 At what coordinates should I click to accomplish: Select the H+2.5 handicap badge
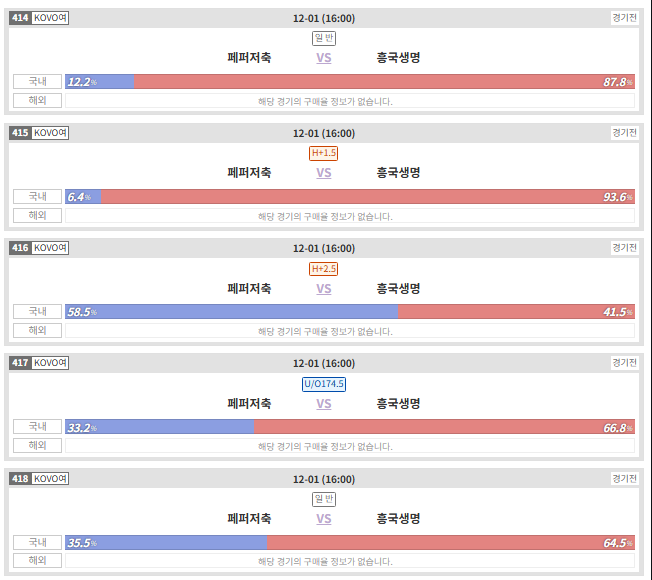coord(324,269)
